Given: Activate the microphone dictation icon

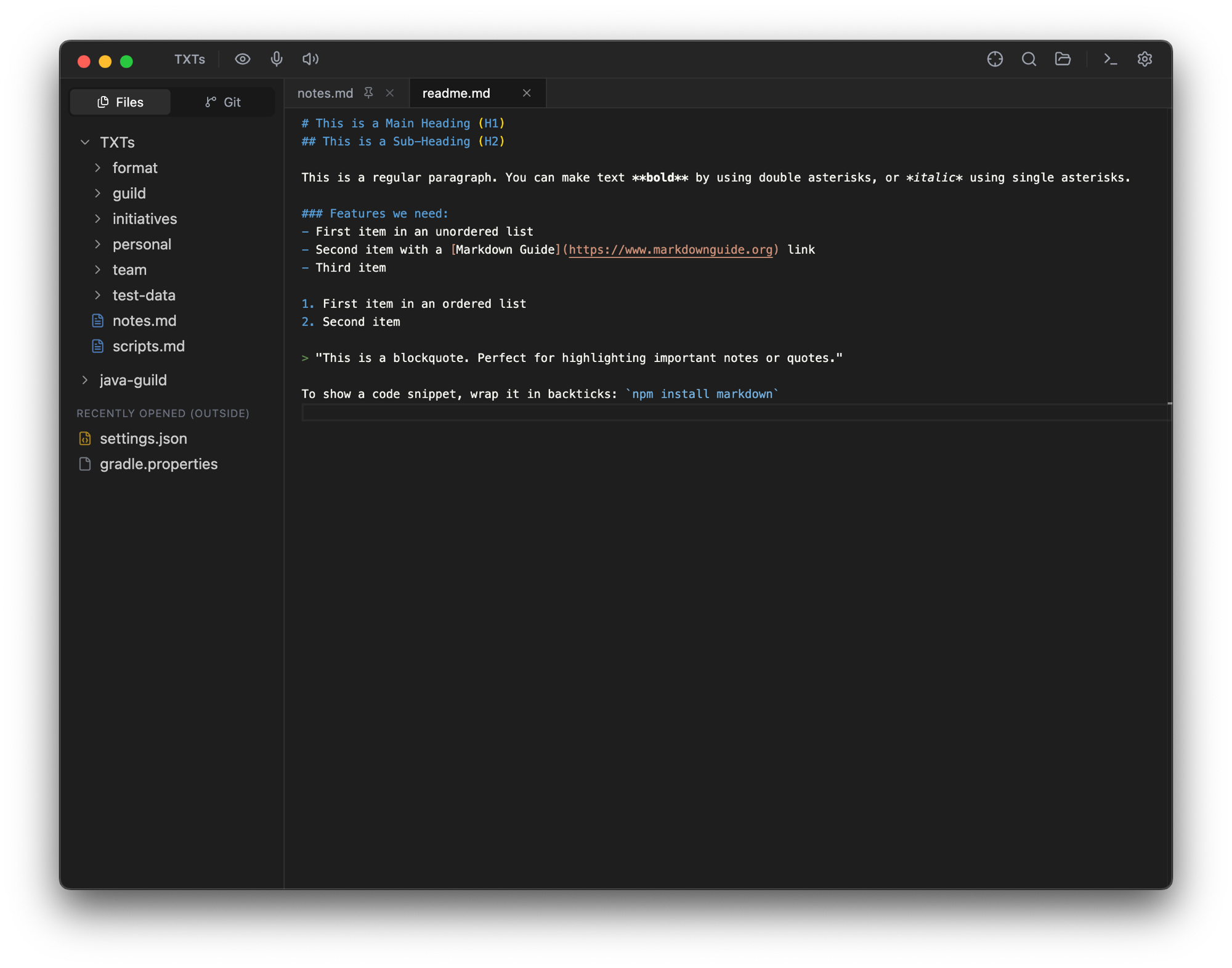Looking at the screenshot, I should pos(277,59).
